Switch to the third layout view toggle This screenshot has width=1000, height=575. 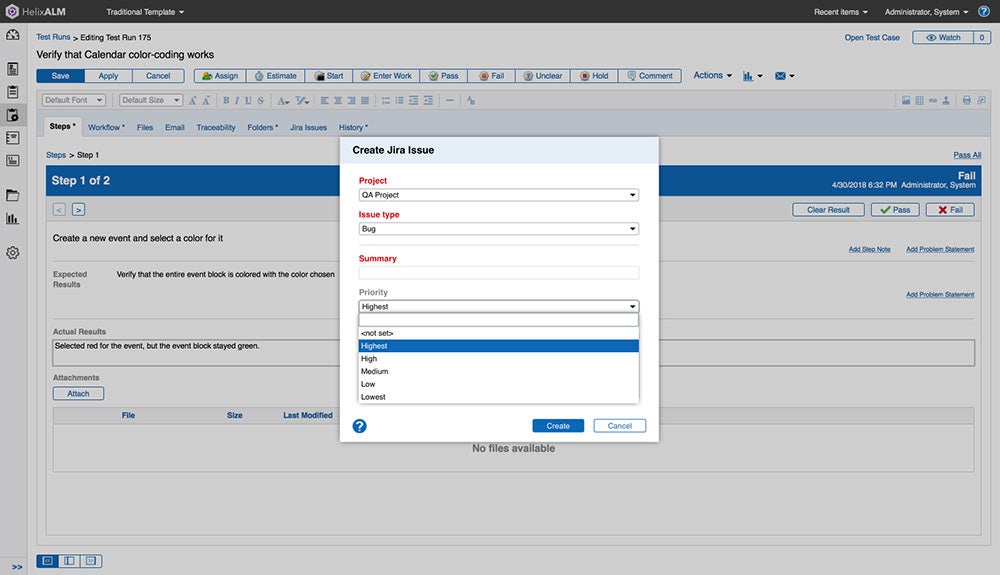tap(91, 561)
